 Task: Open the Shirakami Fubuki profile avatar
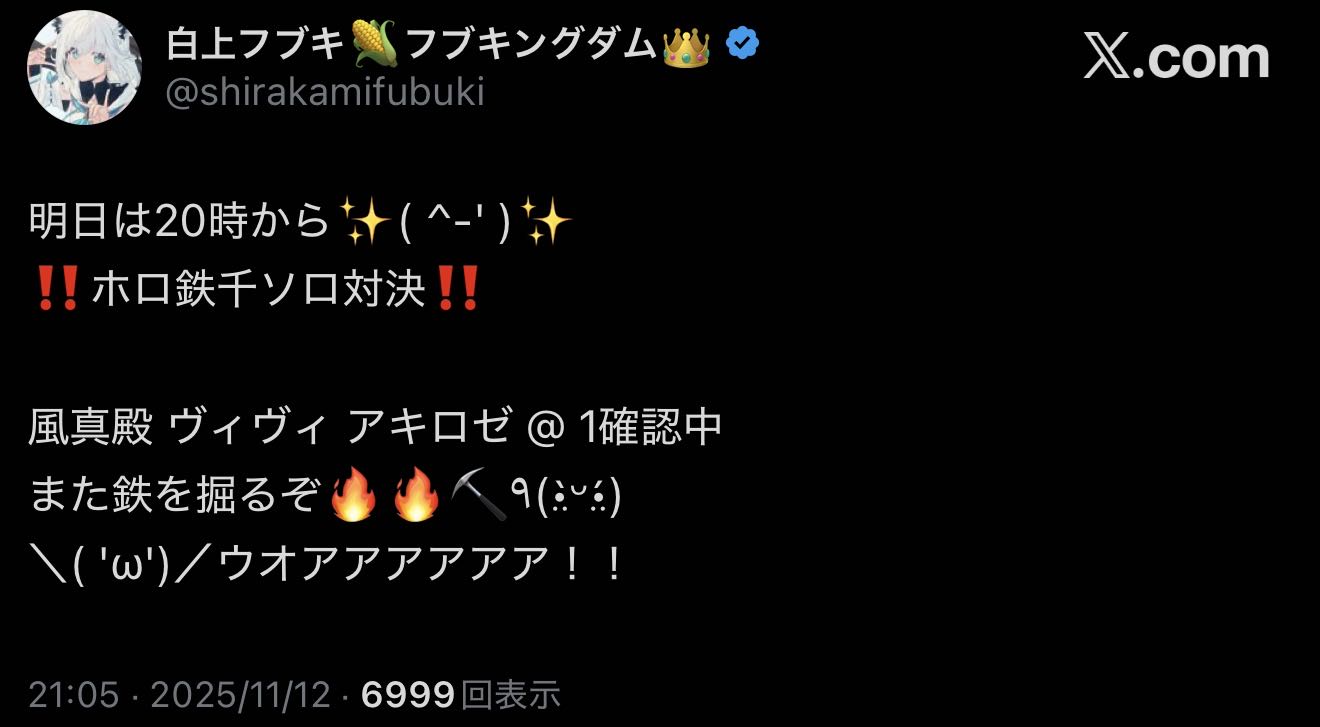pyautogui.click(x=84, y=68)
